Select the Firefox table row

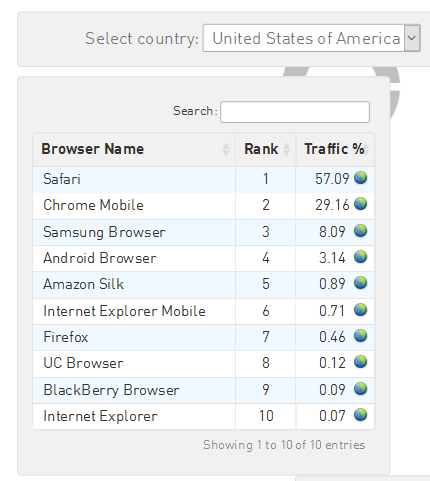pos(204,337)
